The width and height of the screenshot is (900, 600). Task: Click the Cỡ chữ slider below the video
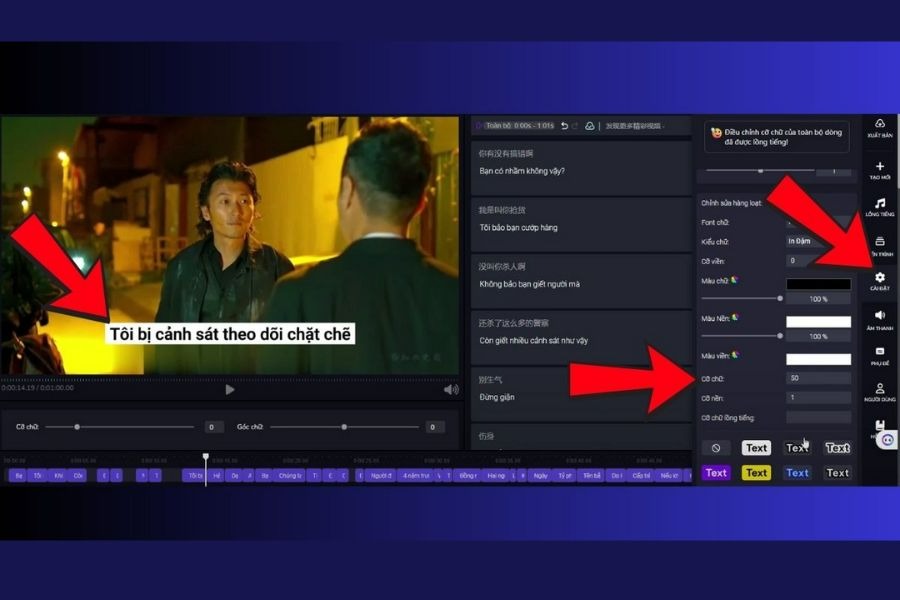click(120, 427)
